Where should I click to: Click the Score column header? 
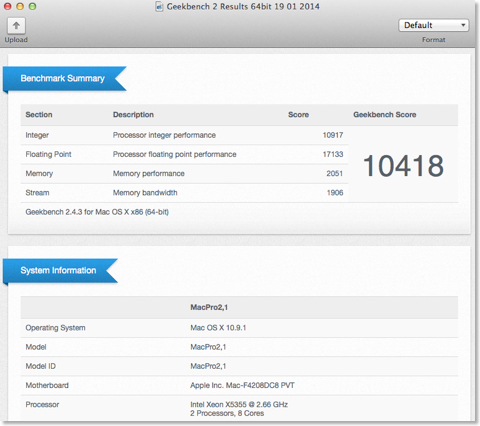[x=299, y=115]
